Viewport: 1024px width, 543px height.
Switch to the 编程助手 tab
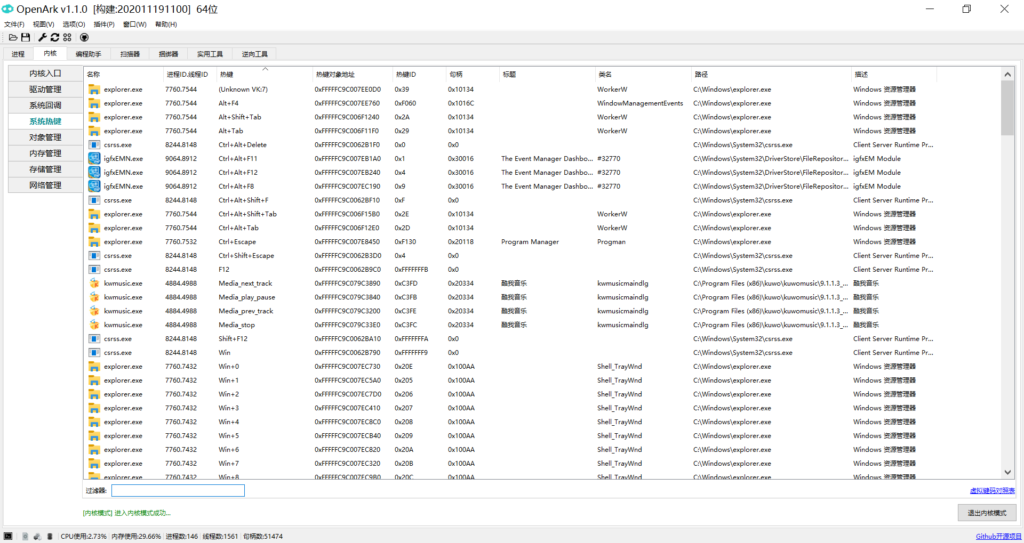tap(88, 54)
